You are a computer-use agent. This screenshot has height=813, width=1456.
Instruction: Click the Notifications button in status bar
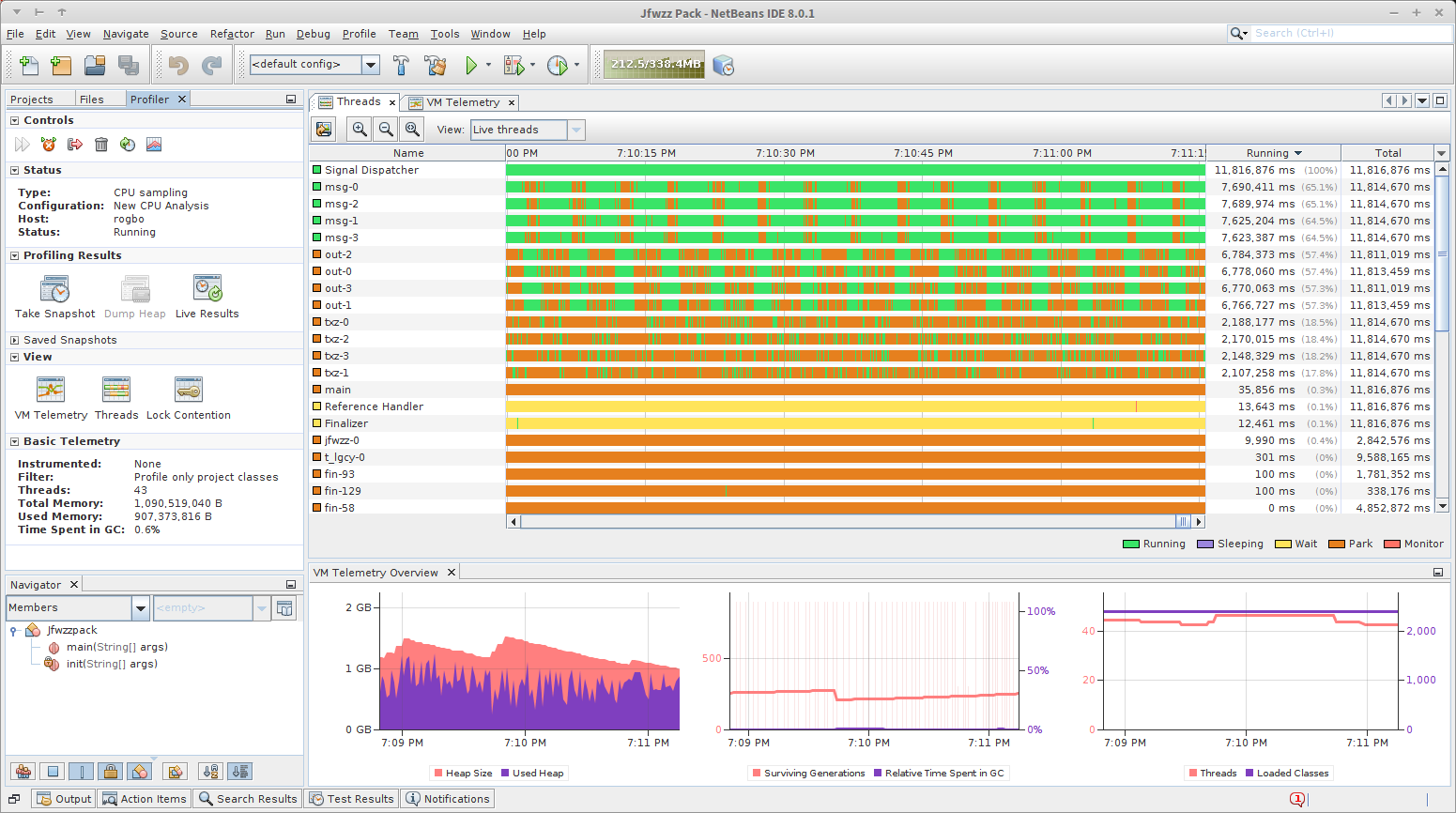tap(448, 798)
